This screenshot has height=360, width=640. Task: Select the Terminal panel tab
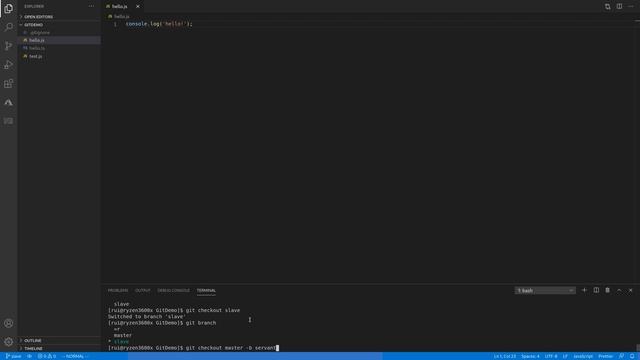[206, 291]
